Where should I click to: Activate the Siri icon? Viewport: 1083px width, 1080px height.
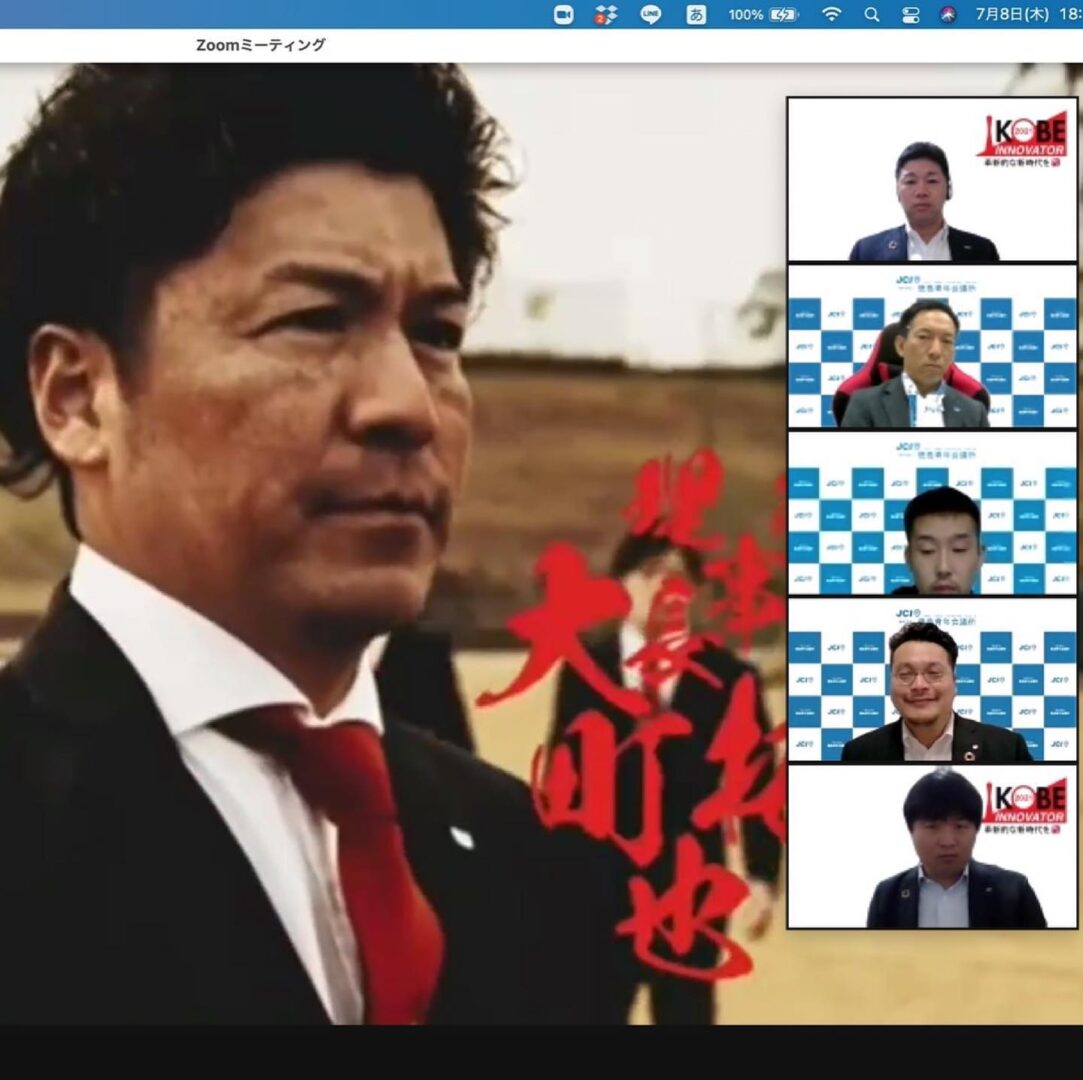948,14
